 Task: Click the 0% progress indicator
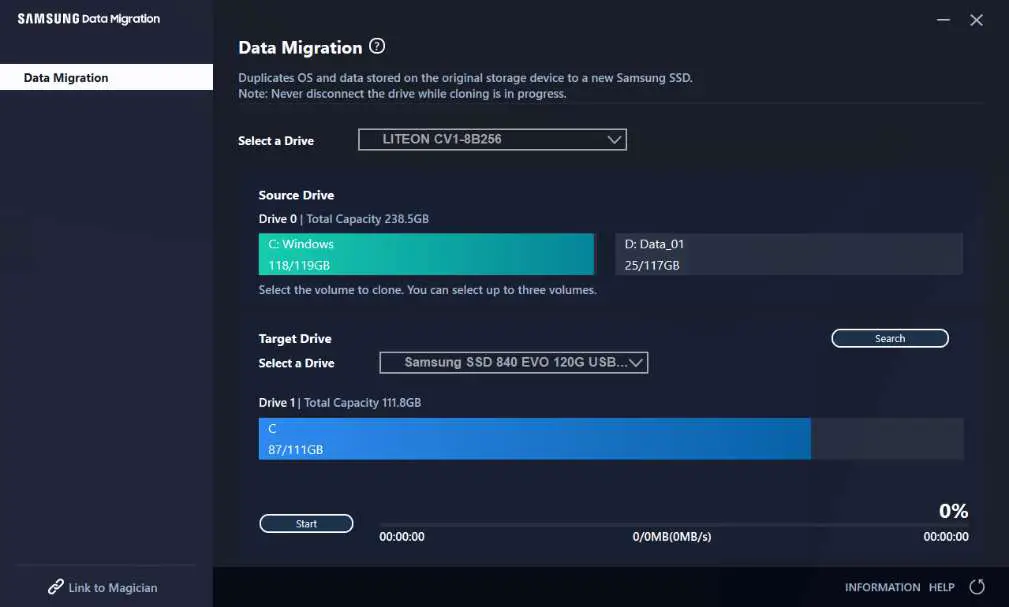tap(952, 510)
